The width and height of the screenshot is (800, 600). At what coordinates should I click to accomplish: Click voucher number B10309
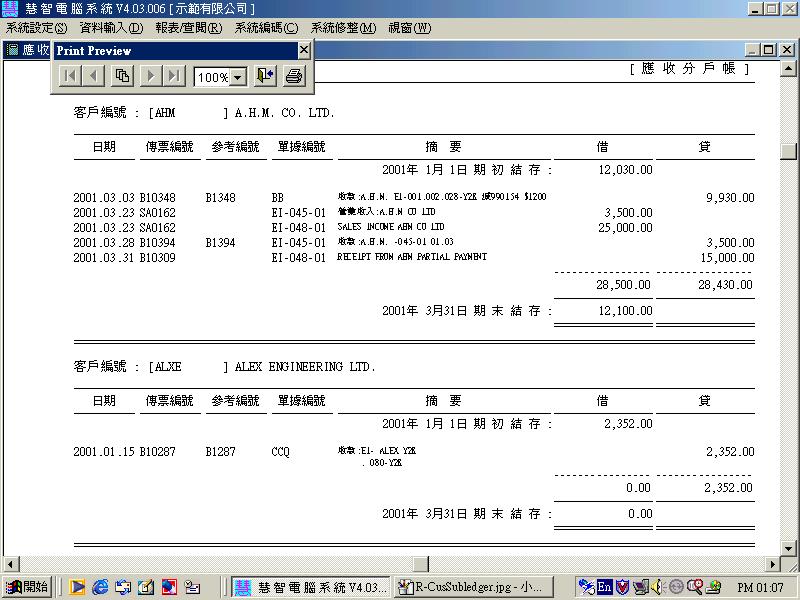coord(157,258)
